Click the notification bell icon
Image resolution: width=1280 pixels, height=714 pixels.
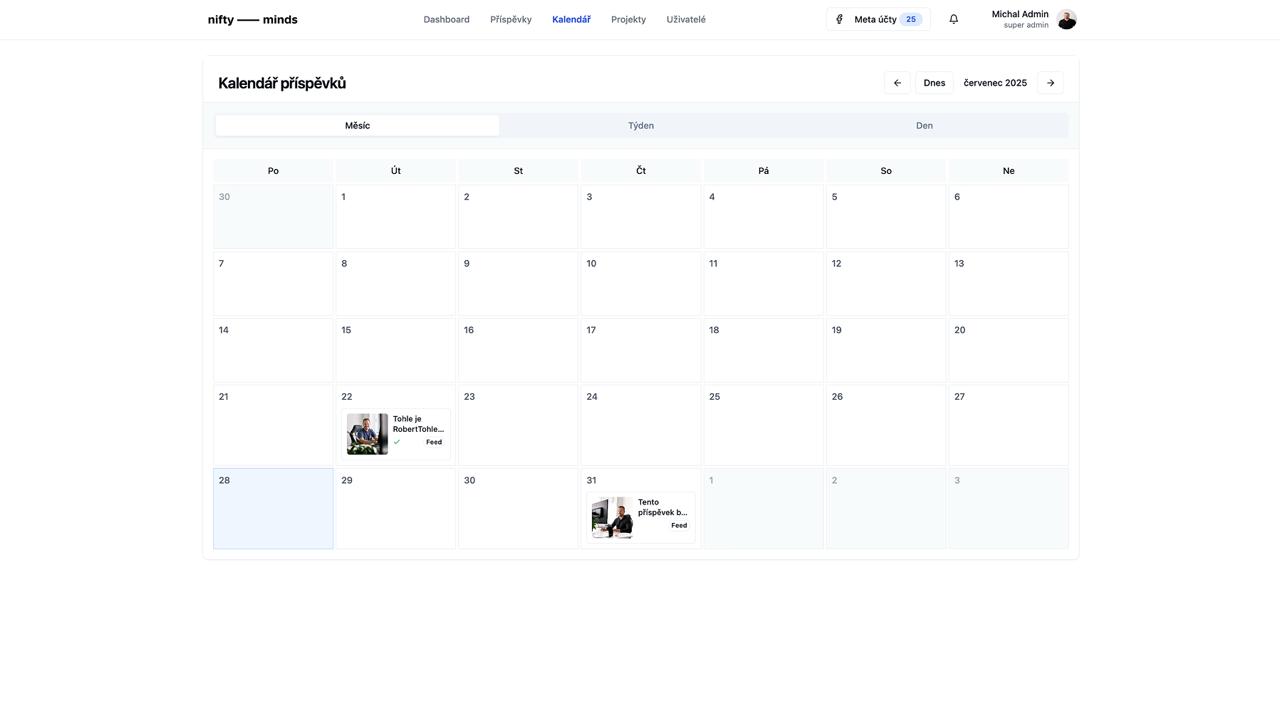[953, 19]
